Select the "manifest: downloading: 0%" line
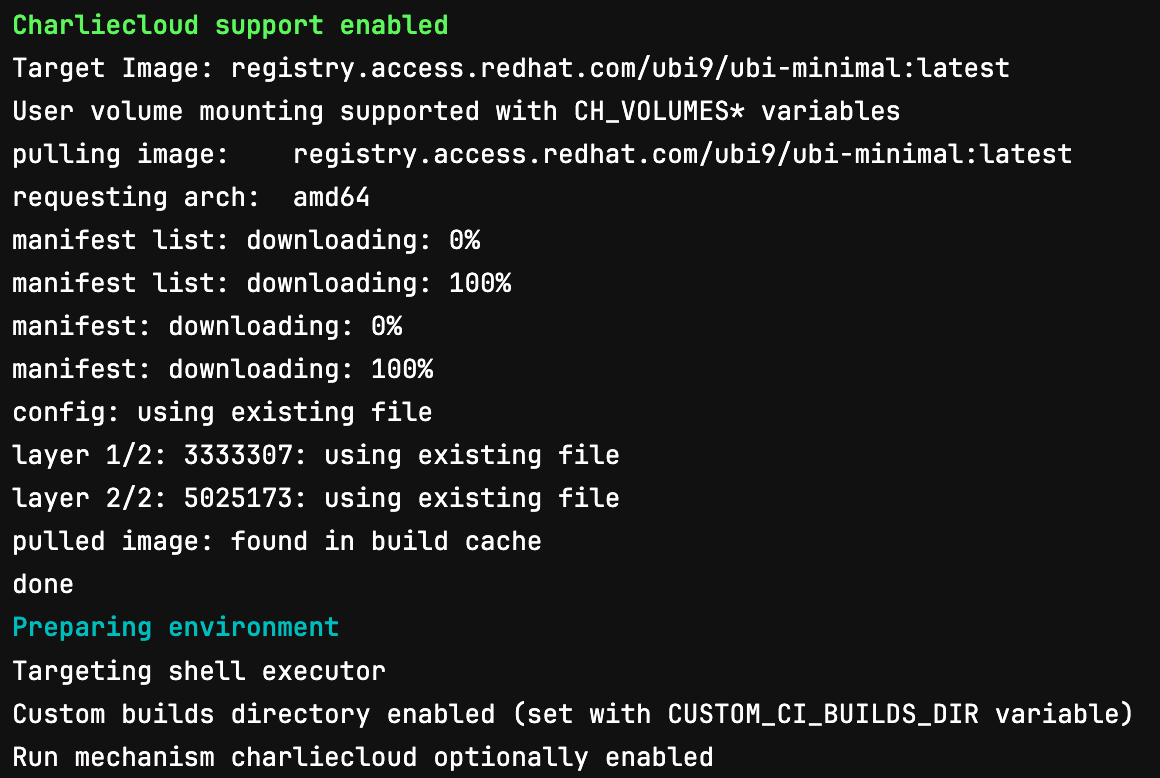Screen dimensions: 1160x778 pos(207,326)
